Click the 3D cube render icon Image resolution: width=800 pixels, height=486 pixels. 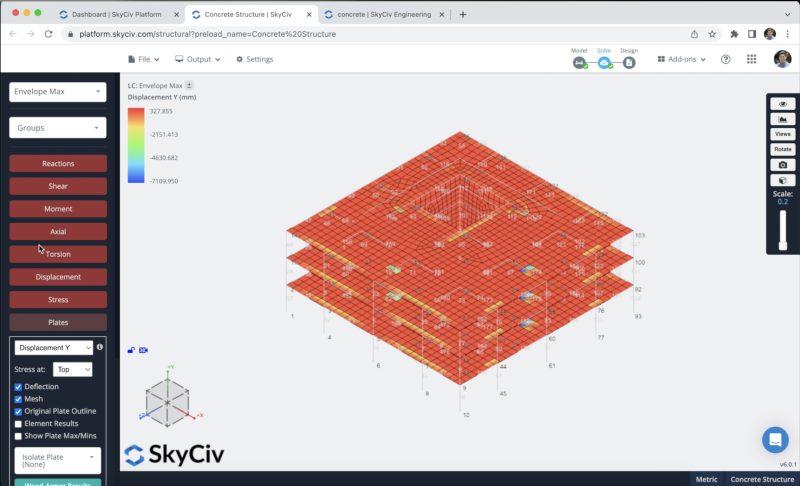pos(783,180)
